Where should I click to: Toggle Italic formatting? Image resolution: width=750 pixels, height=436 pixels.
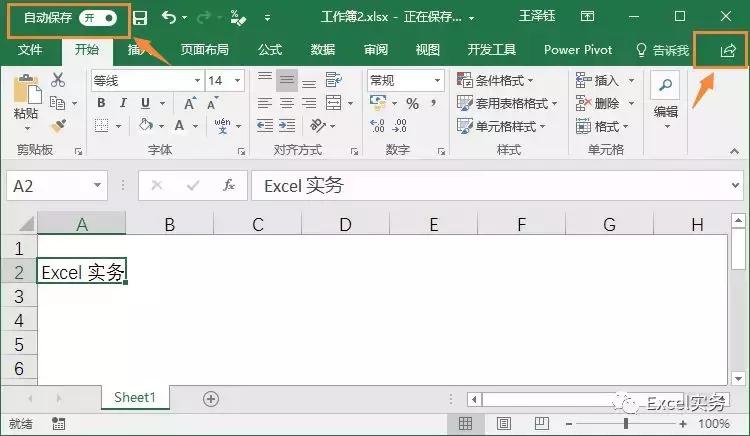tap(123, 103)
